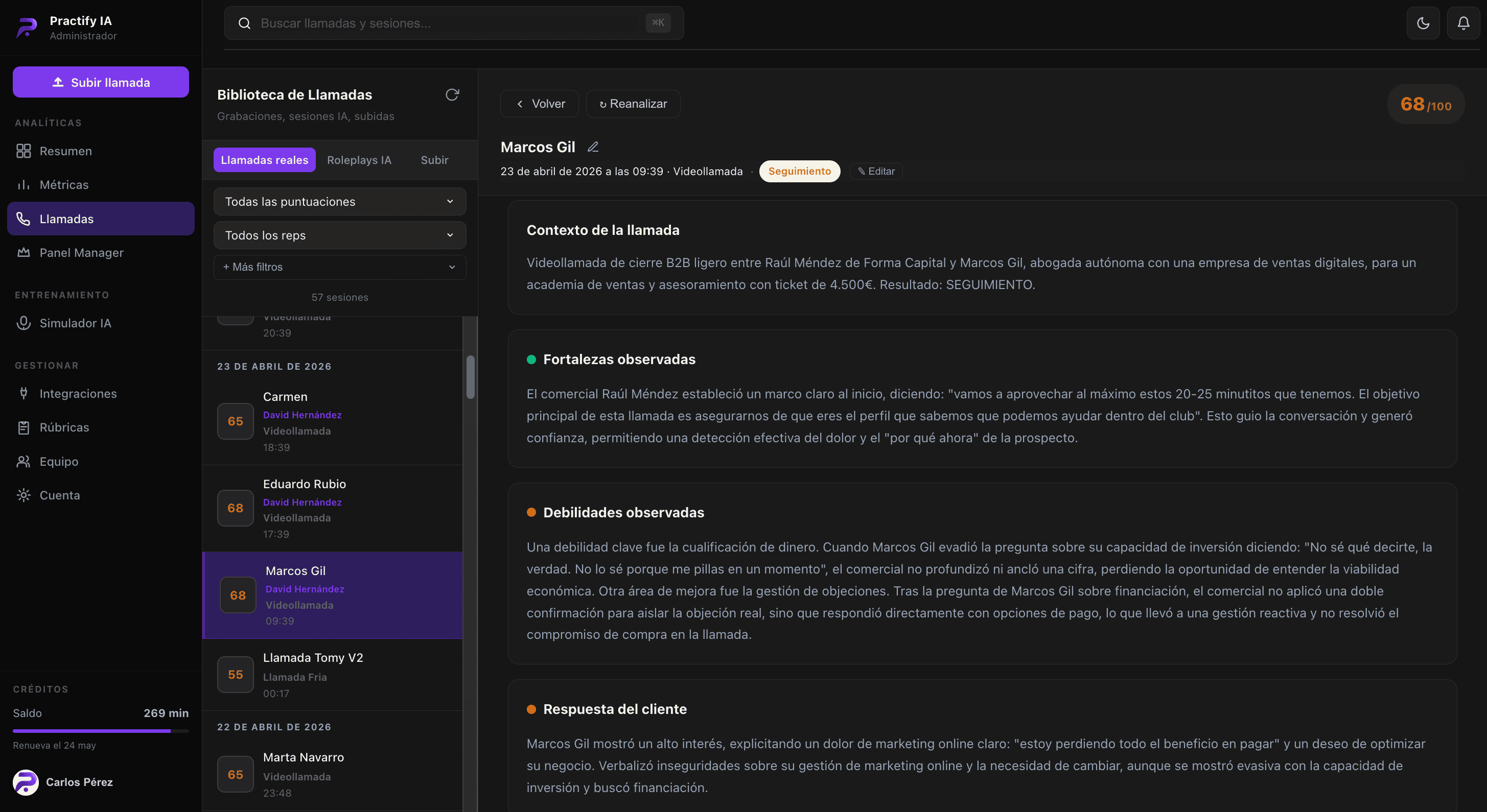Expand the Más filtros section
Viewport: 1487px width, 812px height.
[x=339, y=267]
